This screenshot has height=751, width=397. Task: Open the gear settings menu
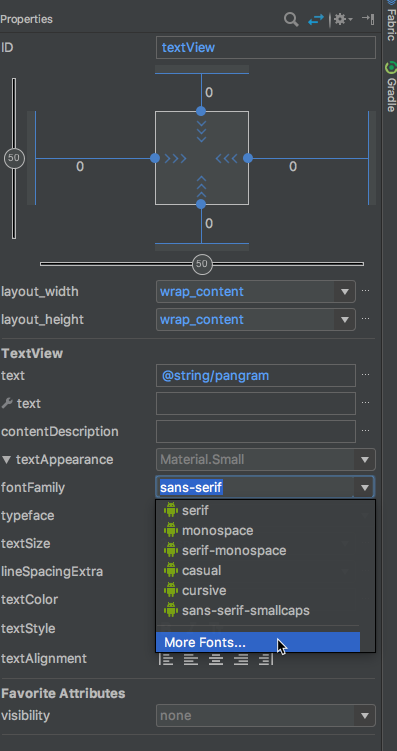pos(343,19)
